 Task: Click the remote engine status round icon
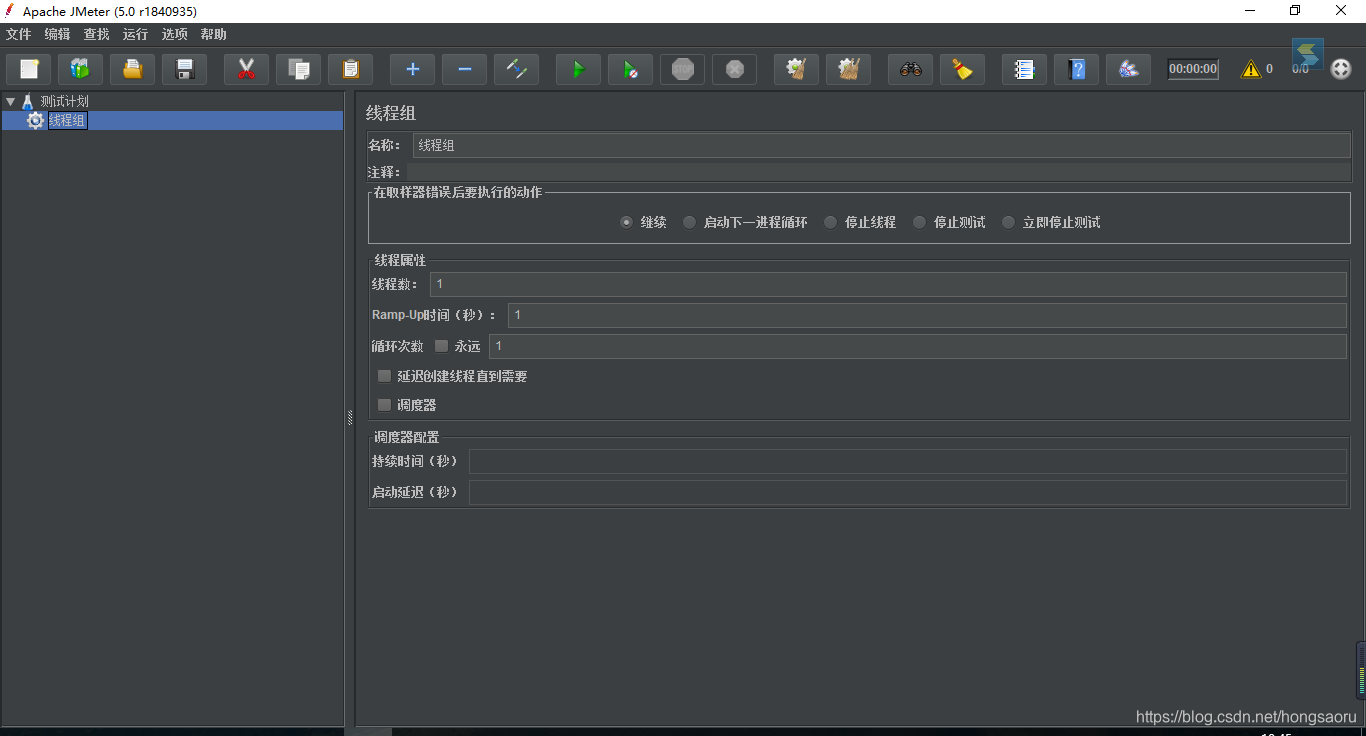[x=1341, y=69]
